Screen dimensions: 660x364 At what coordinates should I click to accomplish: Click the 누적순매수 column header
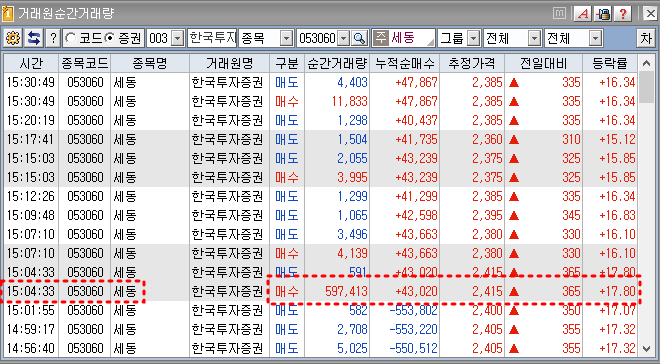(x=405, y=64)
